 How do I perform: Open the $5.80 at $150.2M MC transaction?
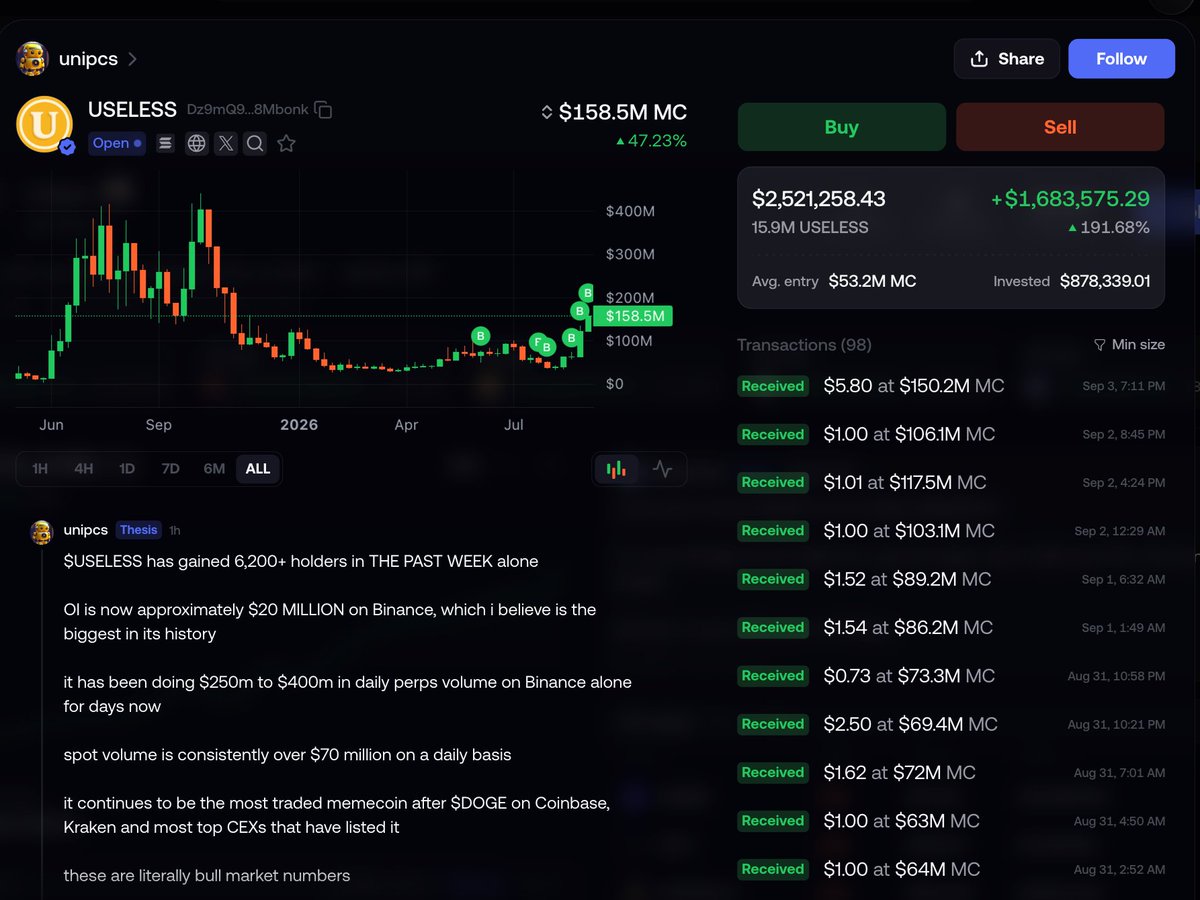pyautogui.click(x=951, y=386)
